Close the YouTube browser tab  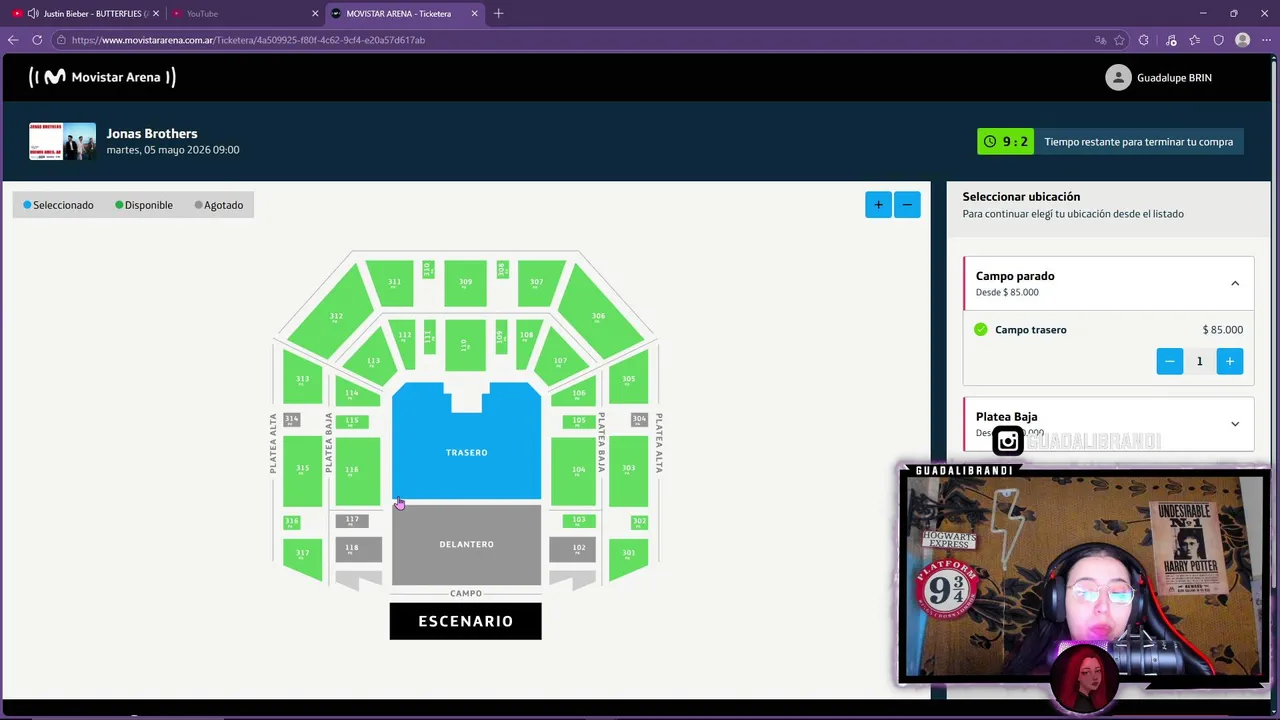pyautogui.click(x=315, y=13)
